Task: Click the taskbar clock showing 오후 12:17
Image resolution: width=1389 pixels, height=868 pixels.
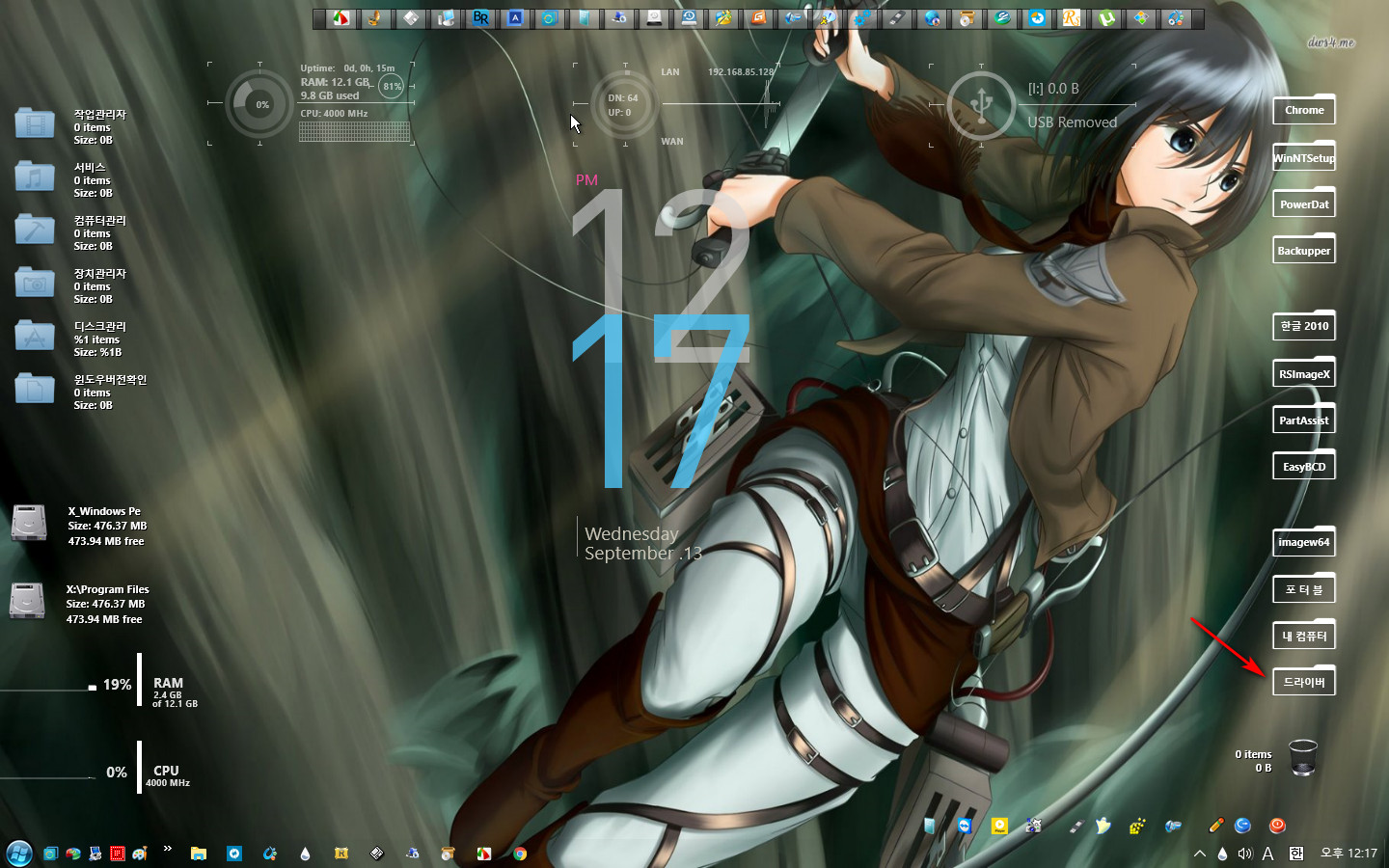Action: point(1348,854)
